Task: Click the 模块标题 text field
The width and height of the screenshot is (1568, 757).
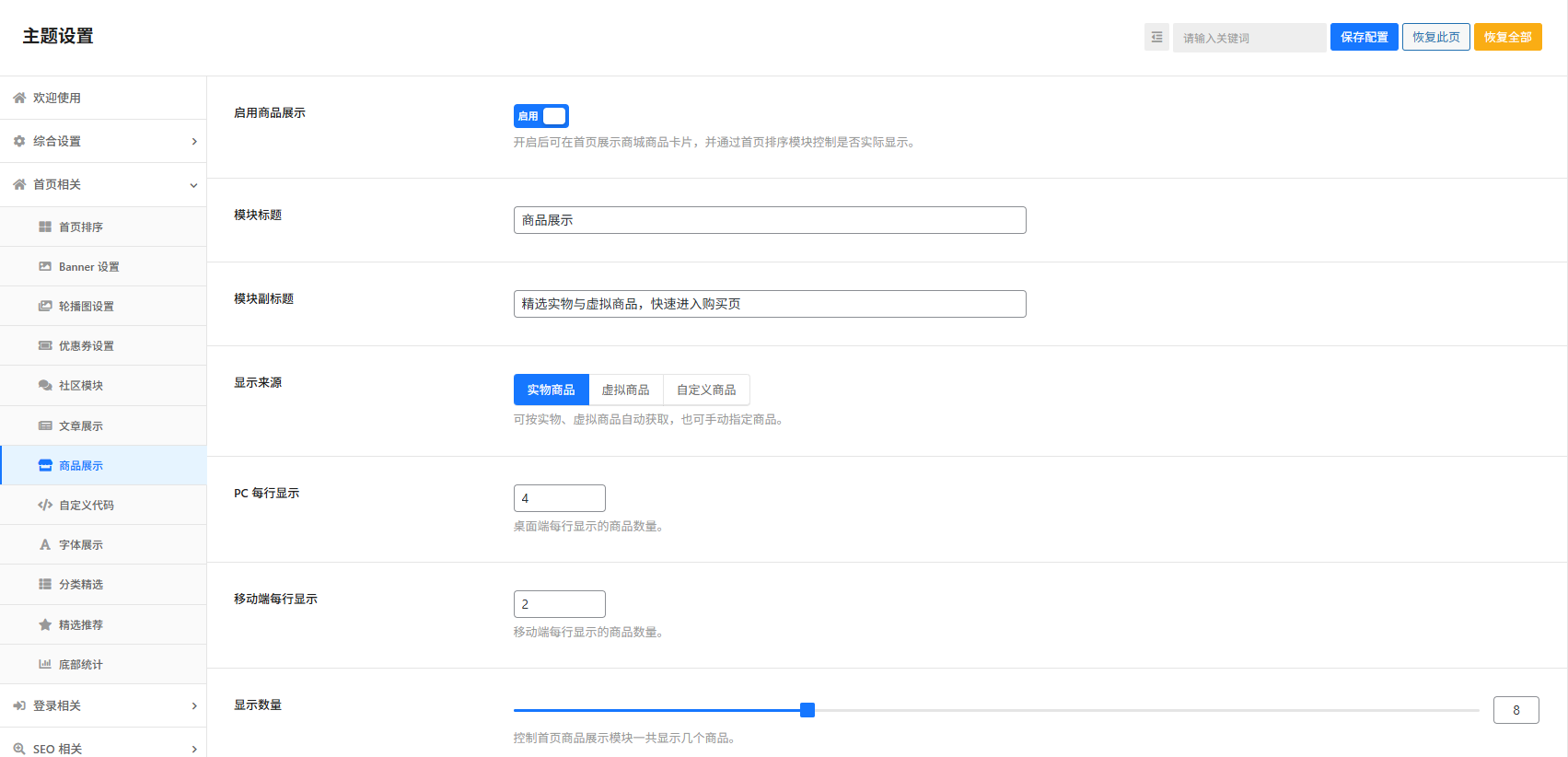Action: coord(769,220)
